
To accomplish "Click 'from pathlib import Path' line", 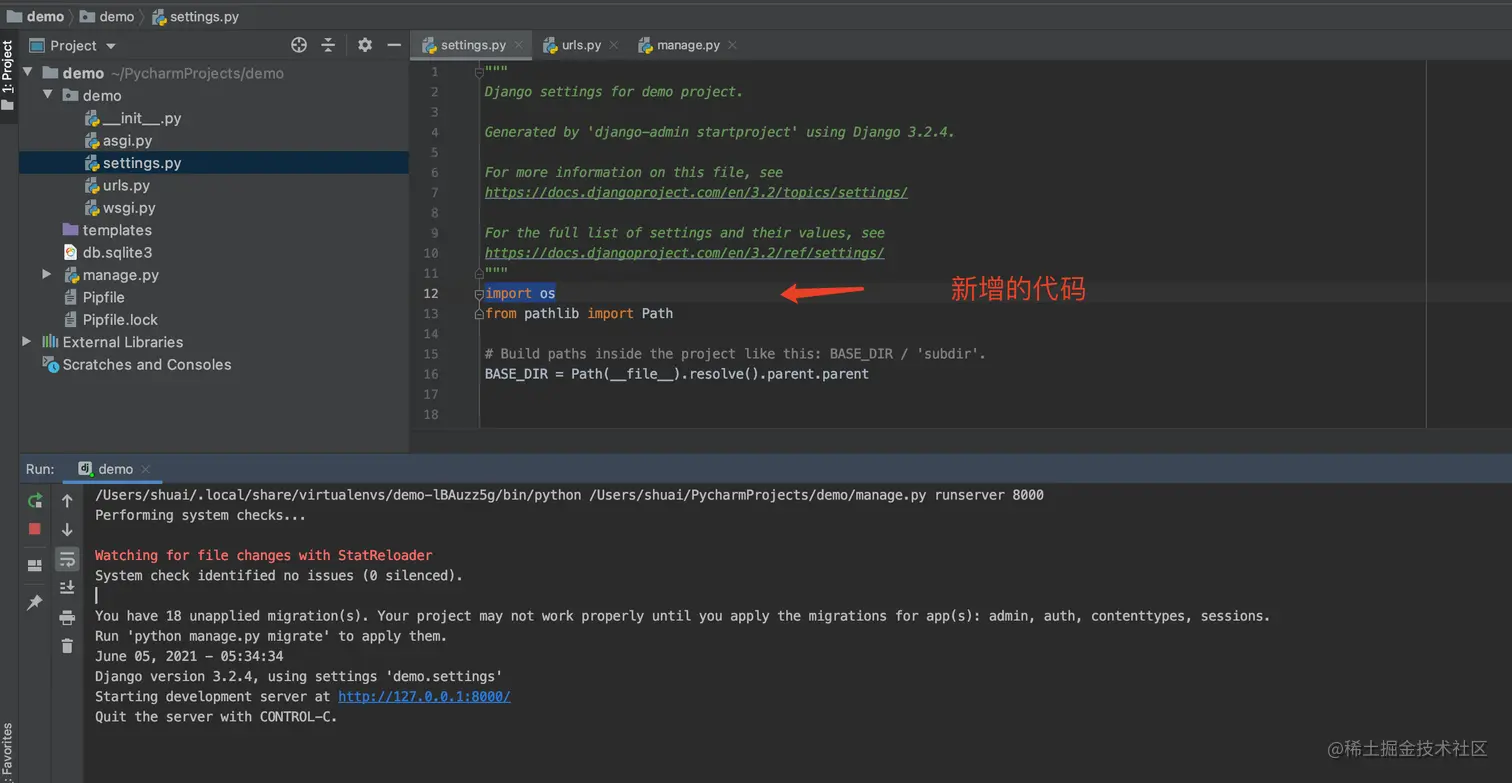I will 579,313.
